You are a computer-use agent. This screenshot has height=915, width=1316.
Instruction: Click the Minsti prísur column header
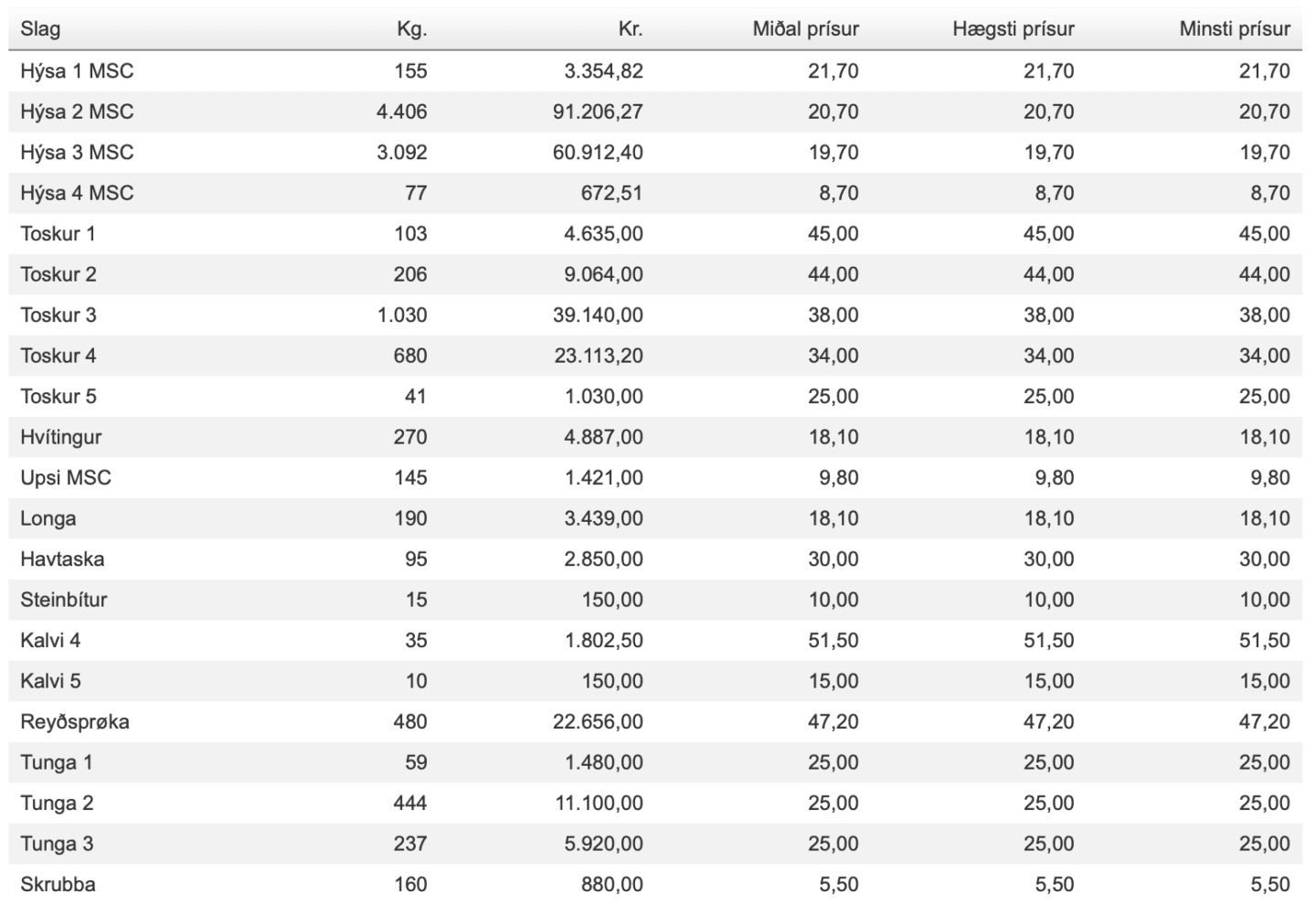1235,29
